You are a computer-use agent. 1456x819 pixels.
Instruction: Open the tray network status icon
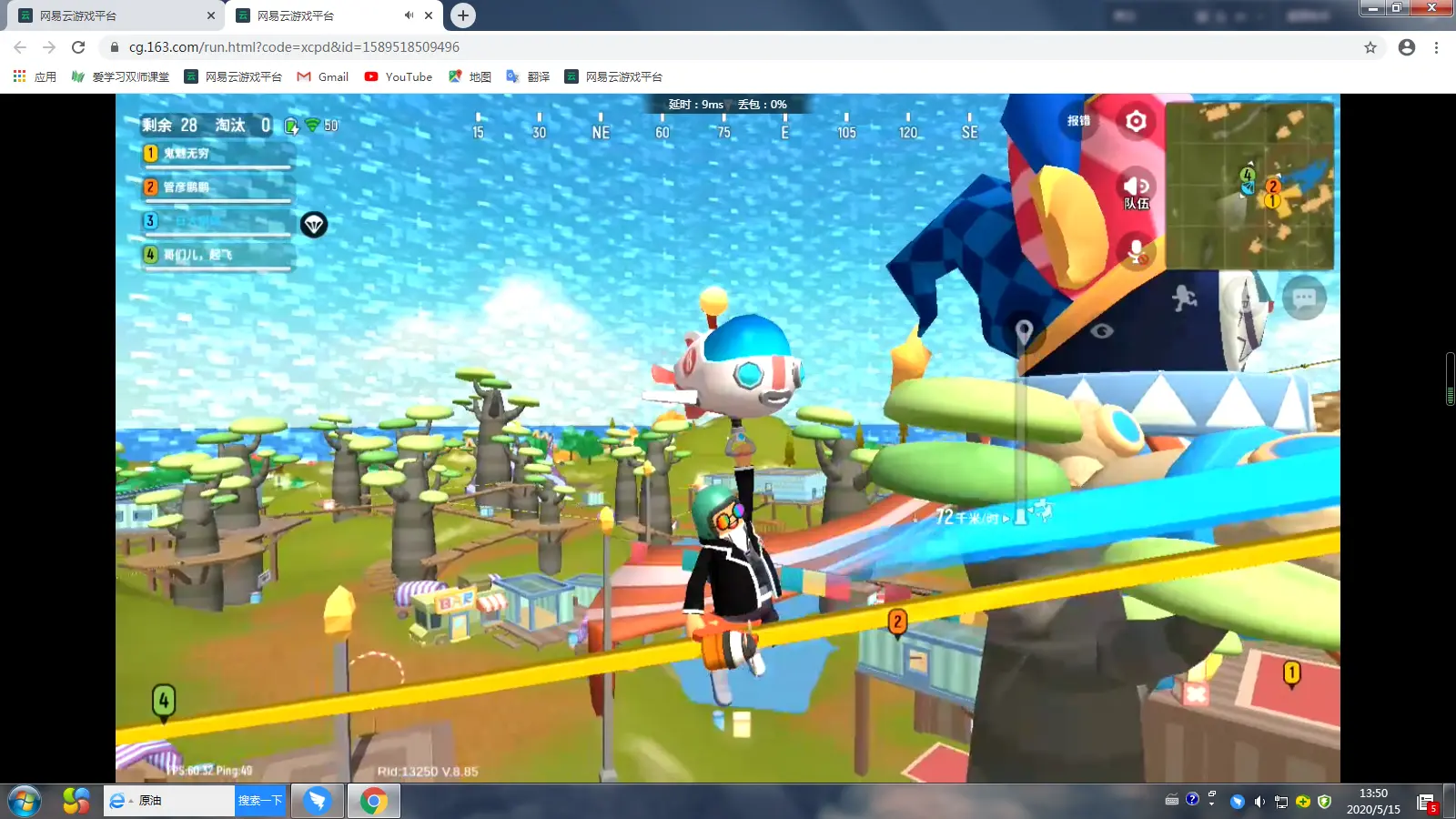1281,802
